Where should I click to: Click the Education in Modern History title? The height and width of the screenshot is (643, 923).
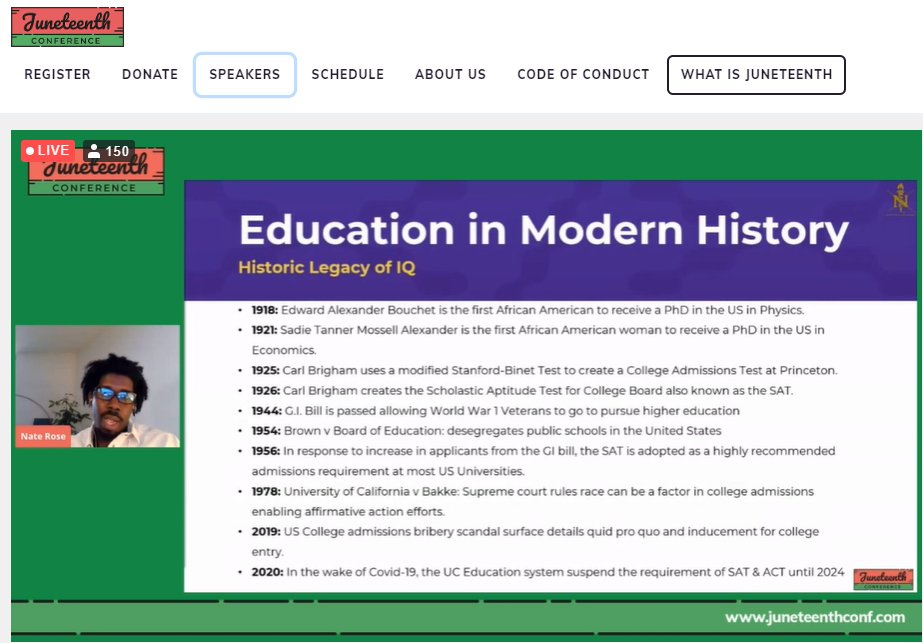point(543,230)
